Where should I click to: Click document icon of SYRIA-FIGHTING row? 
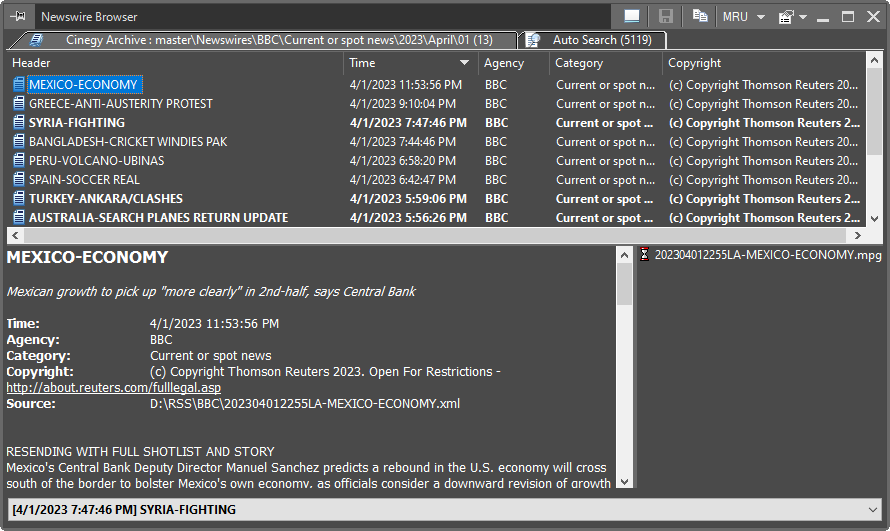coord(19,123)
